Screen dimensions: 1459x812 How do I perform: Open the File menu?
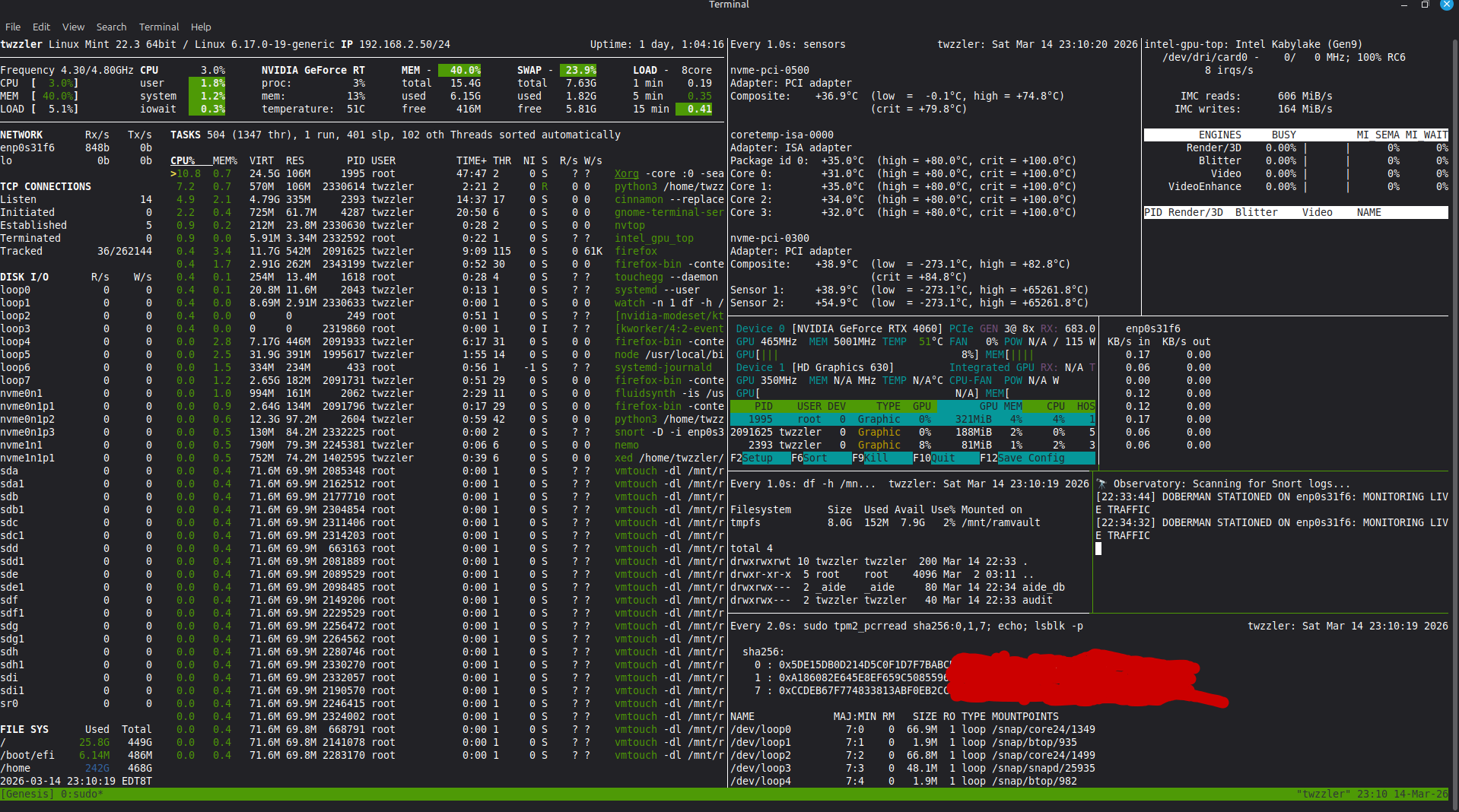[13, 27]
